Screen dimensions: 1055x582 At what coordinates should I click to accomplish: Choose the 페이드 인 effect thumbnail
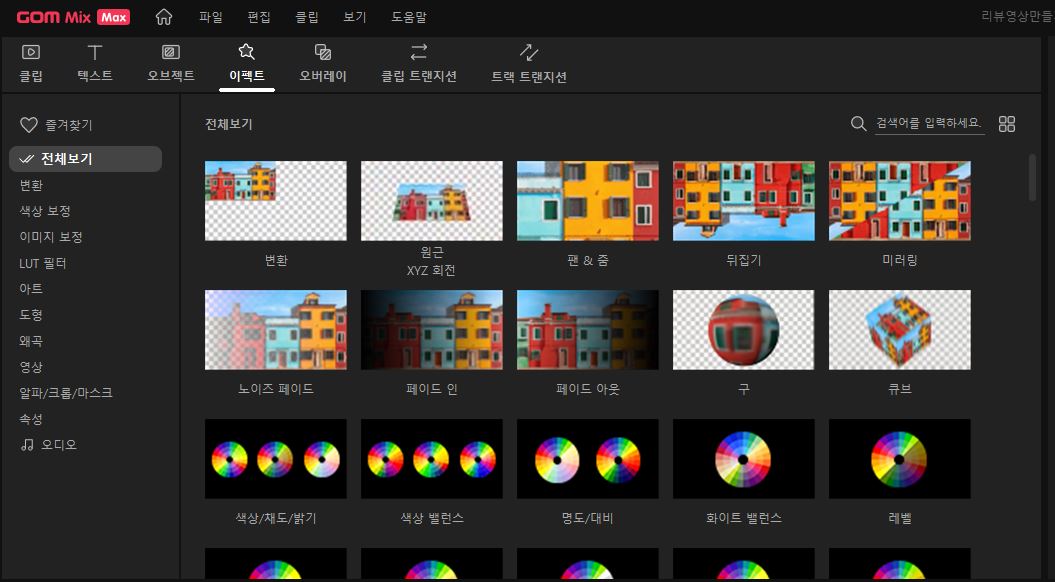(x=432, y=330)
